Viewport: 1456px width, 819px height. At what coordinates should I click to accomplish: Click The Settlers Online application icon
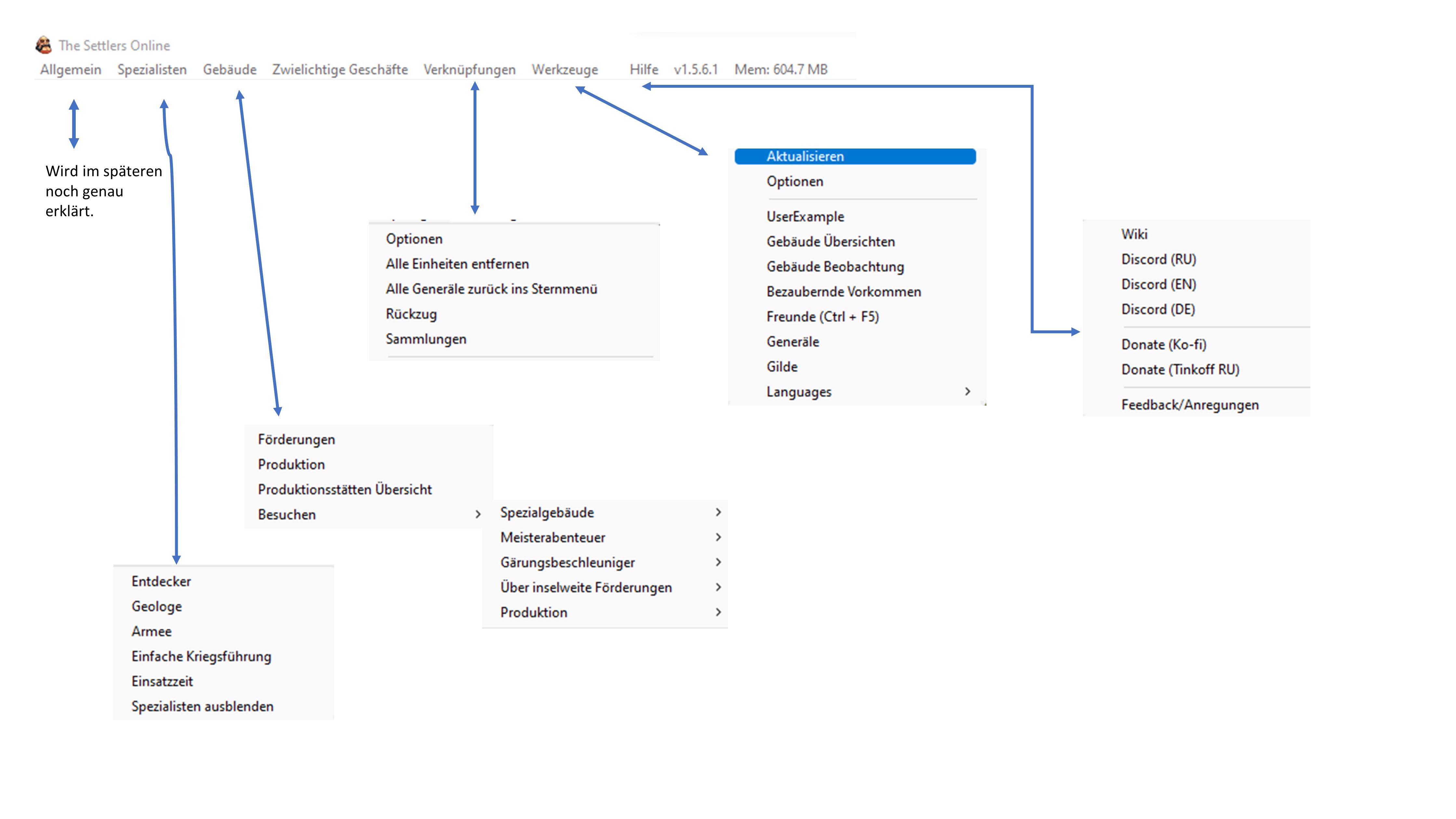point(44,45)
